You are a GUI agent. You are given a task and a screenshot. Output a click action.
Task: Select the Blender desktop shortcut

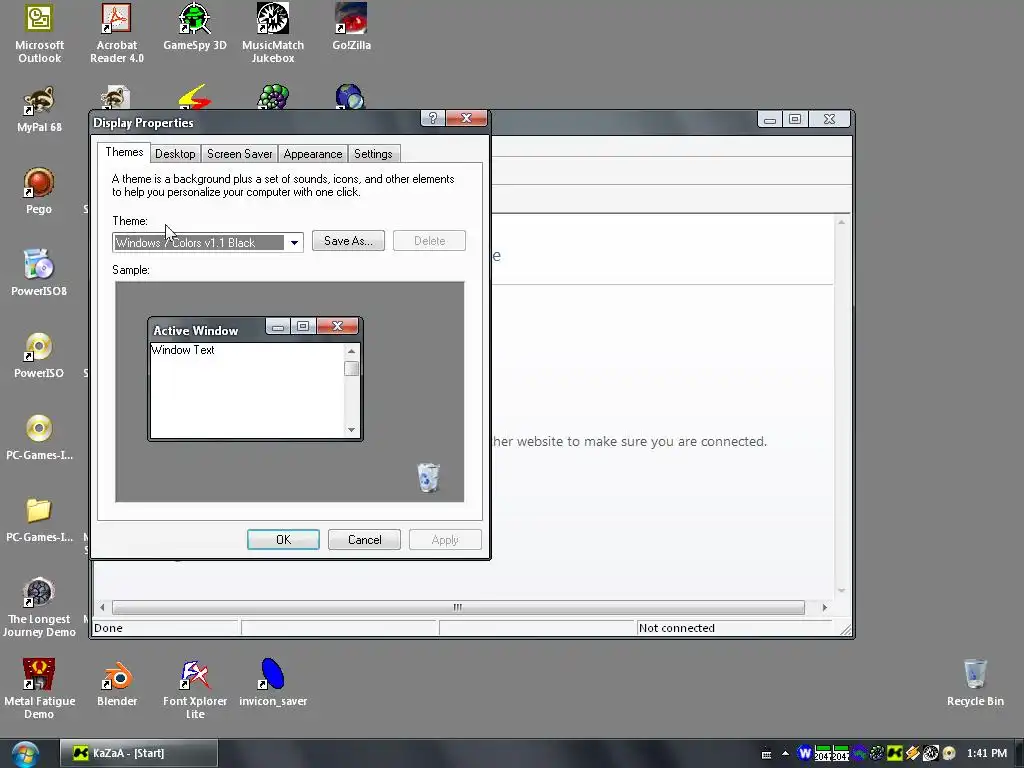117,684
